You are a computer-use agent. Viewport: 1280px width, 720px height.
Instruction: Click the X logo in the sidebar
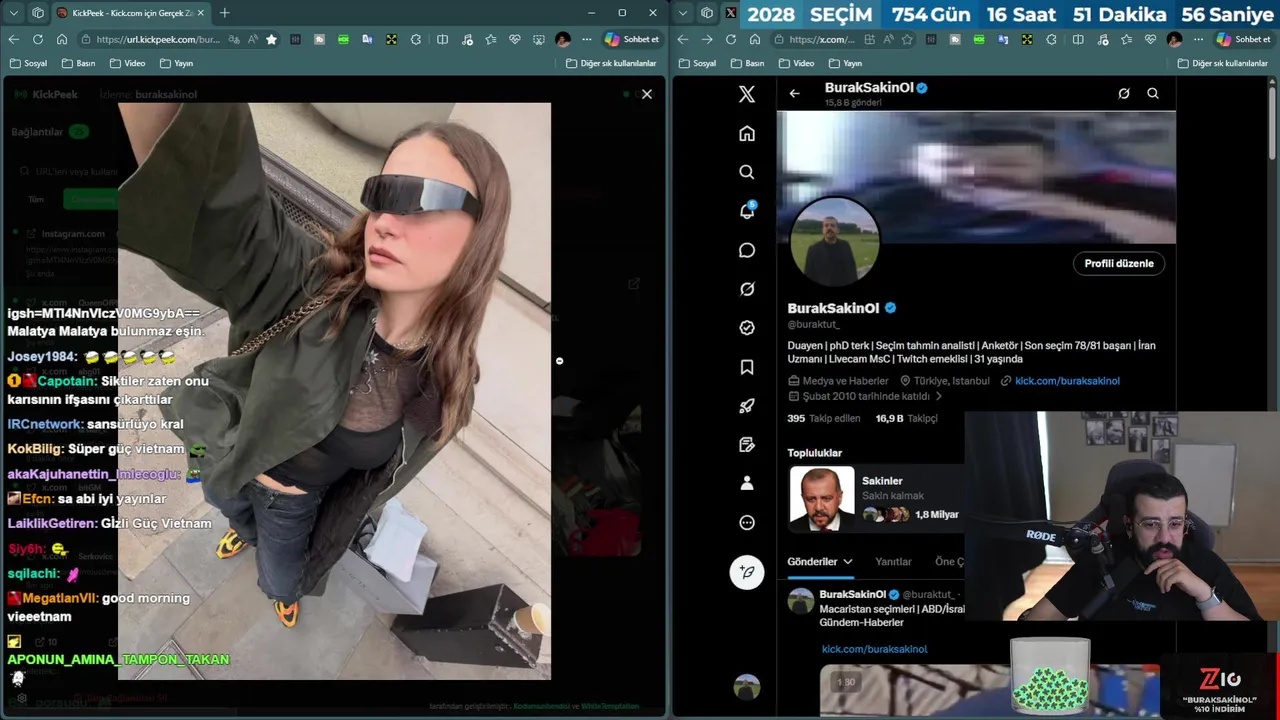[x=747, y=94]
